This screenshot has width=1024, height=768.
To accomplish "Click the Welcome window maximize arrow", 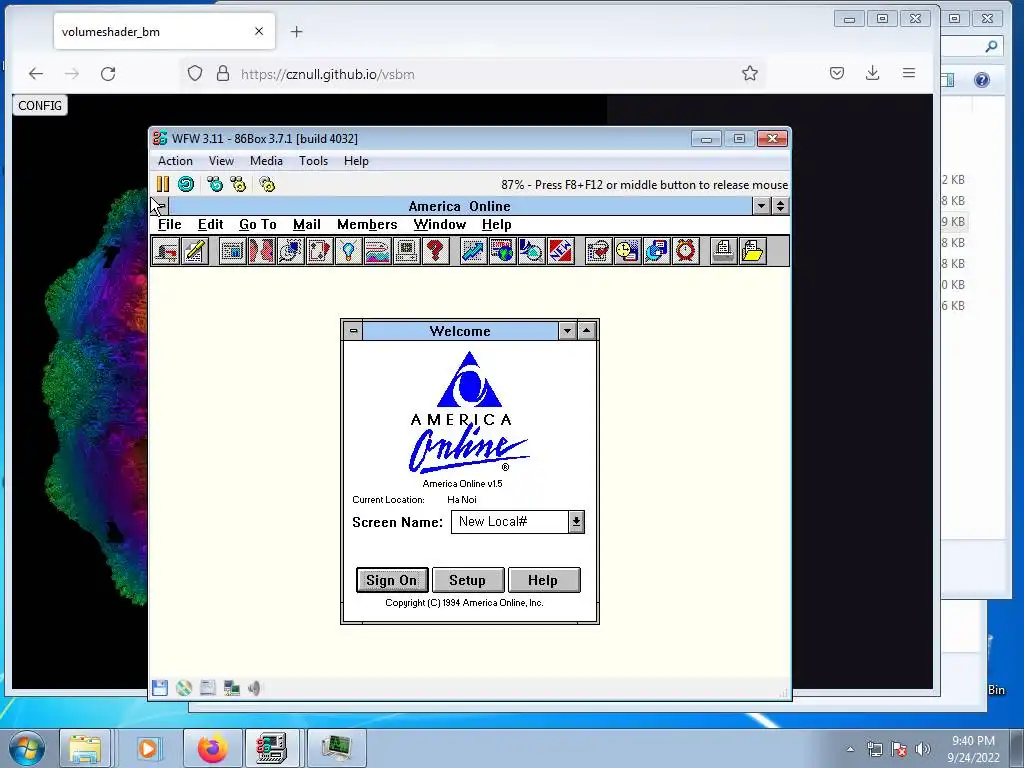I will pyautogui.click(x=586, y=331).
